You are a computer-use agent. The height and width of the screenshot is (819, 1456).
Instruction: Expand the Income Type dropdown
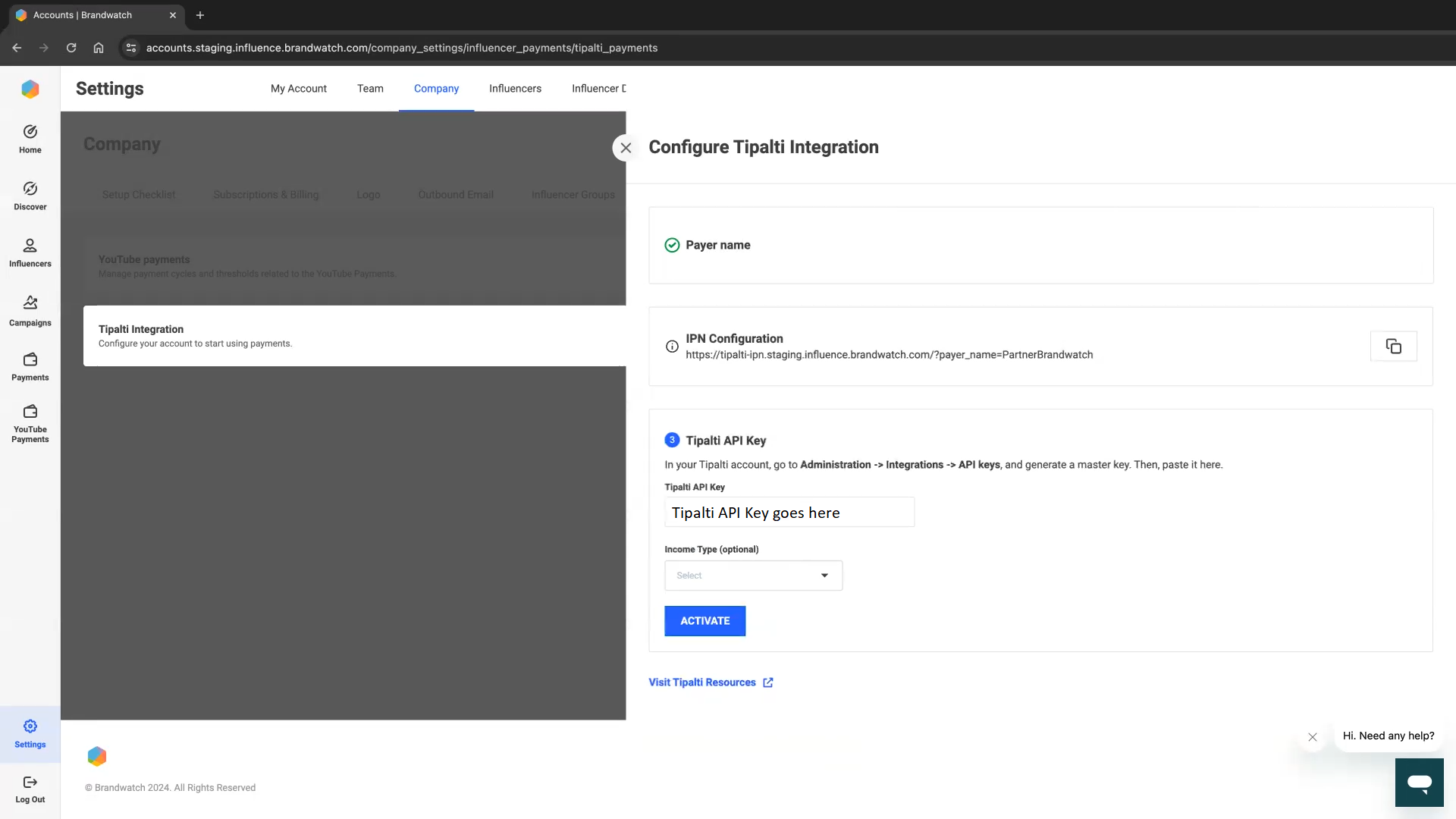click(x=753, y=576)
